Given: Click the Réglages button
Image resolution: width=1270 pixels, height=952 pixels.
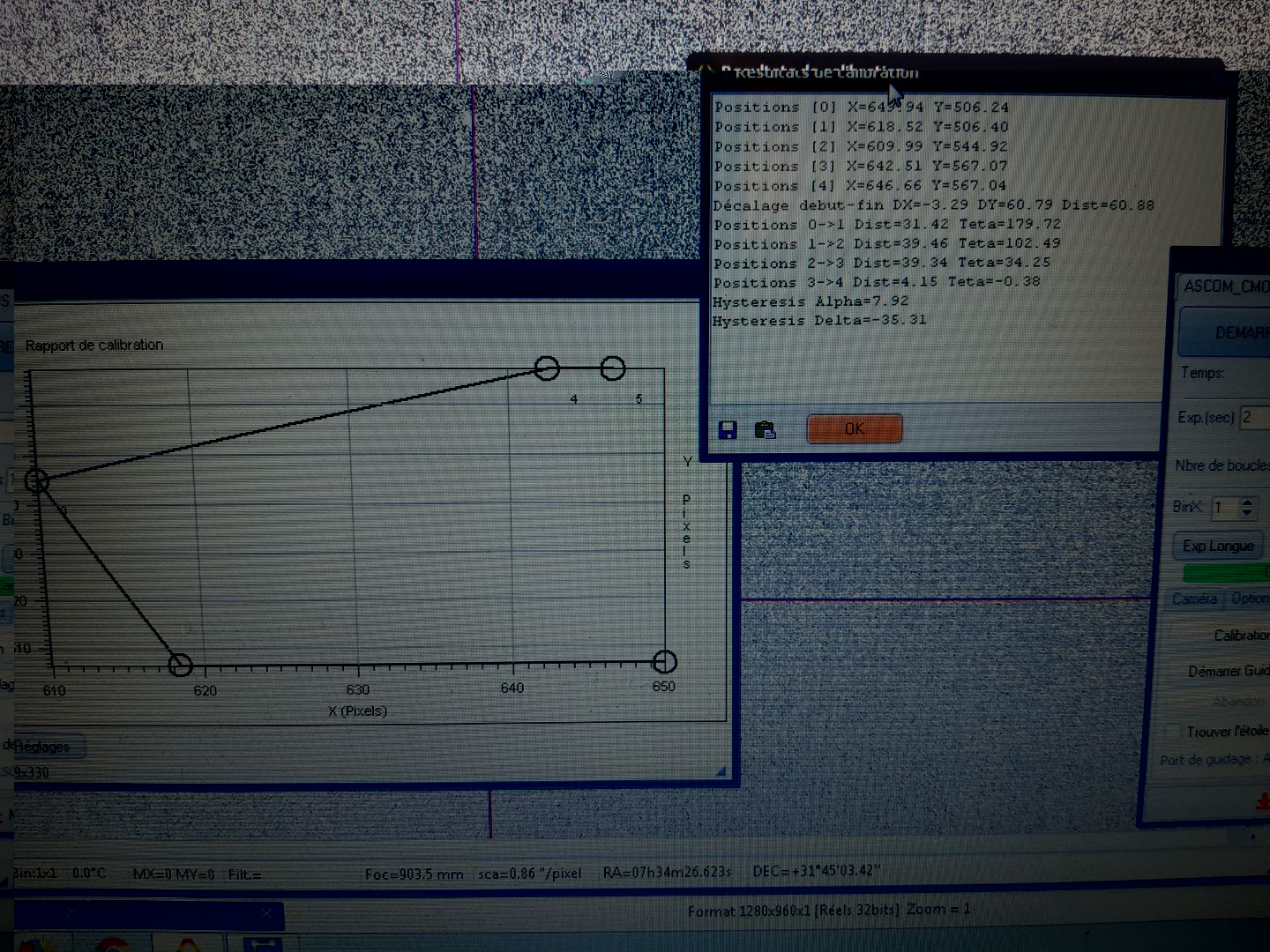Looking at the screenshot, I should click(44, 747).
